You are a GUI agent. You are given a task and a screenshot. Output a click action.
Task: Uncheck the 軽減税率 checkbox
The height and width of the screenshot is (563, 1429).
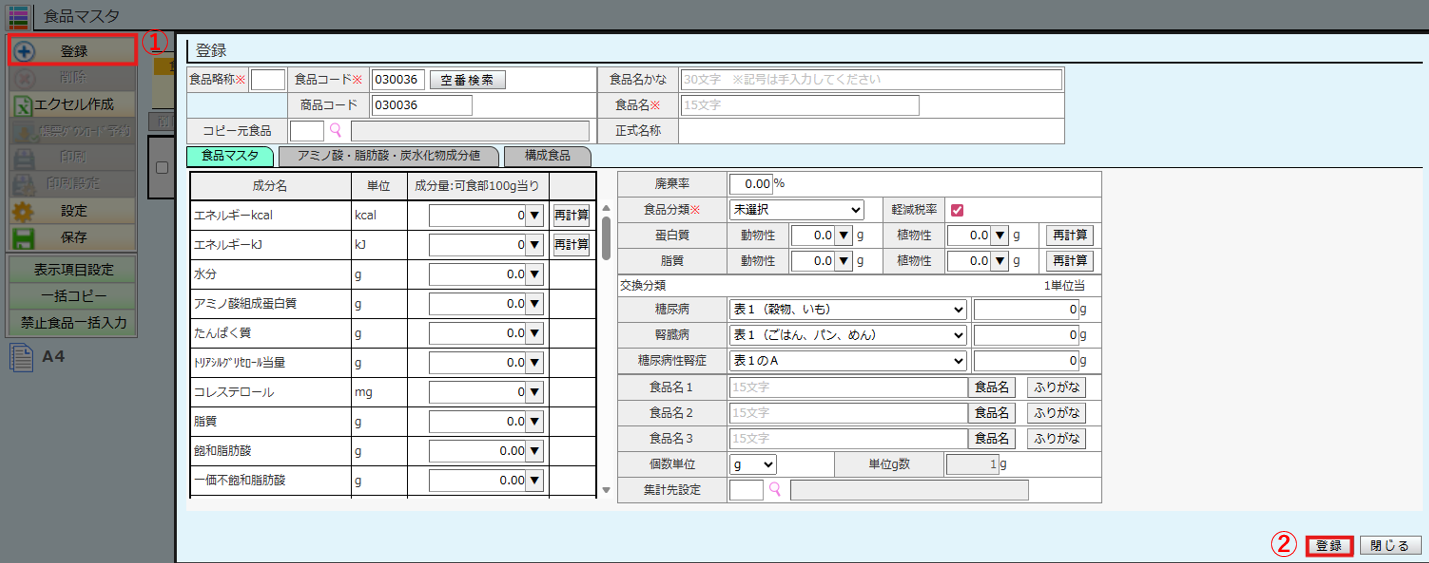[957, 210]
